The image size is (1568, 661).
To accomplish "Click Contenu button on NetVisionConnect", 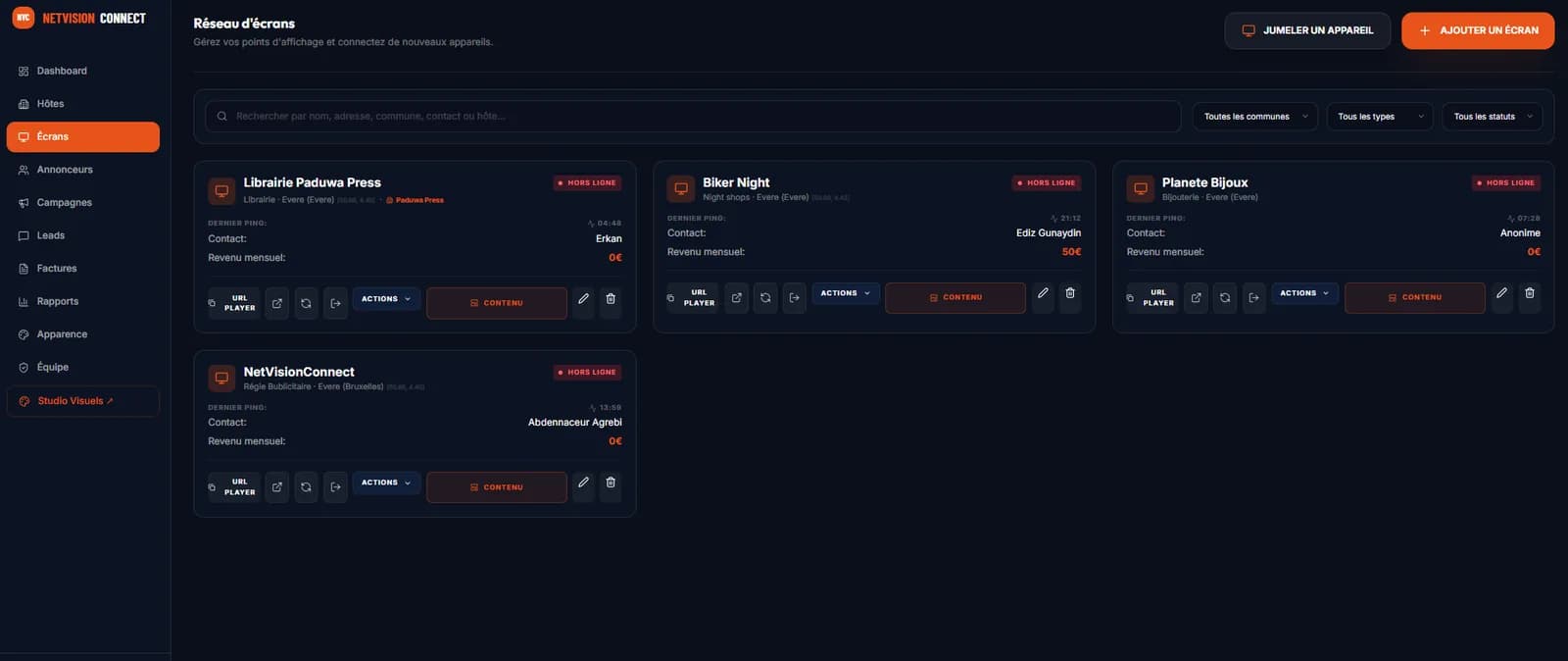I will (x=497, y=487).
